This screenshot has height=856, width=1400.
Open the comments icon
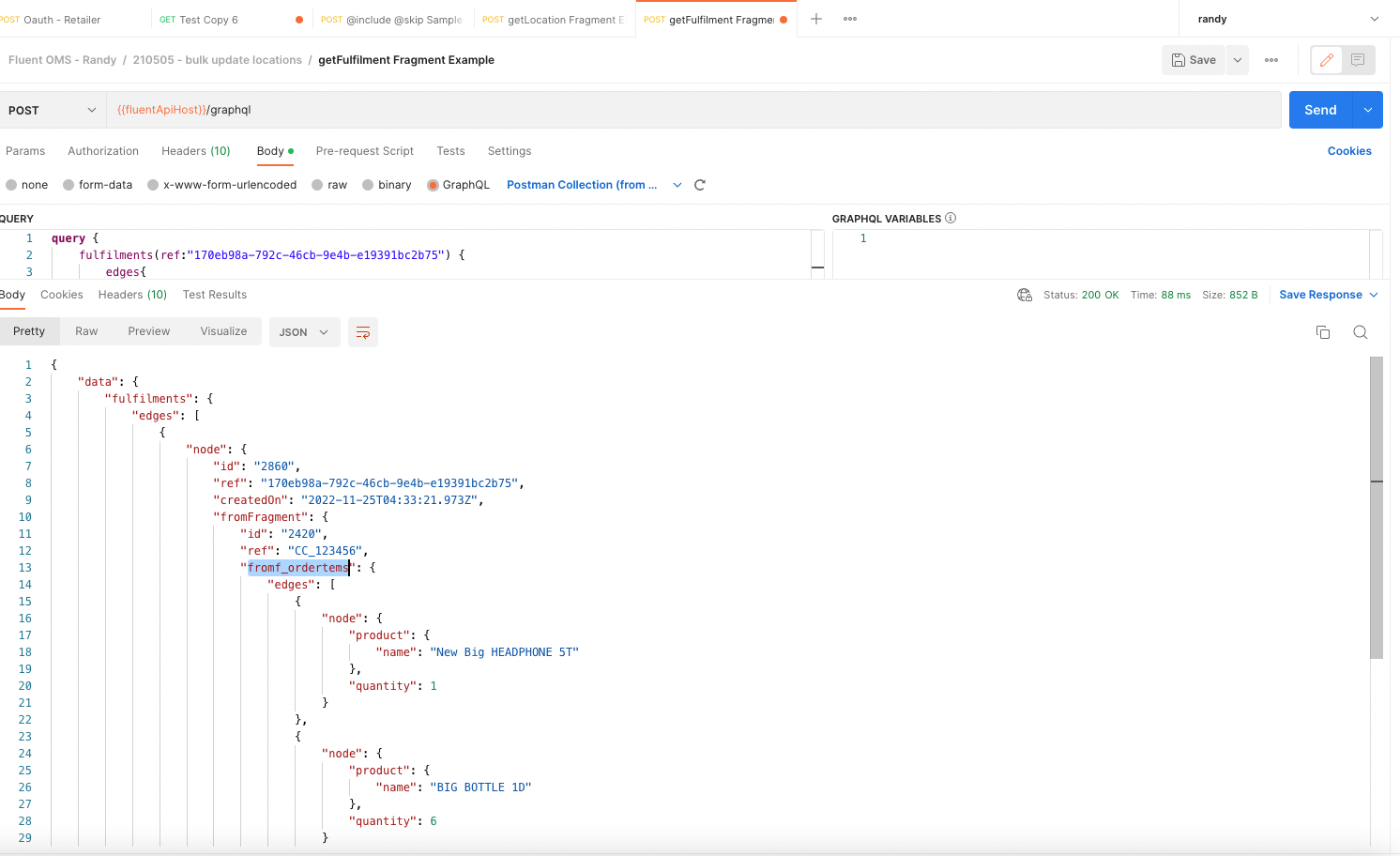click(x=1358, y=60)
